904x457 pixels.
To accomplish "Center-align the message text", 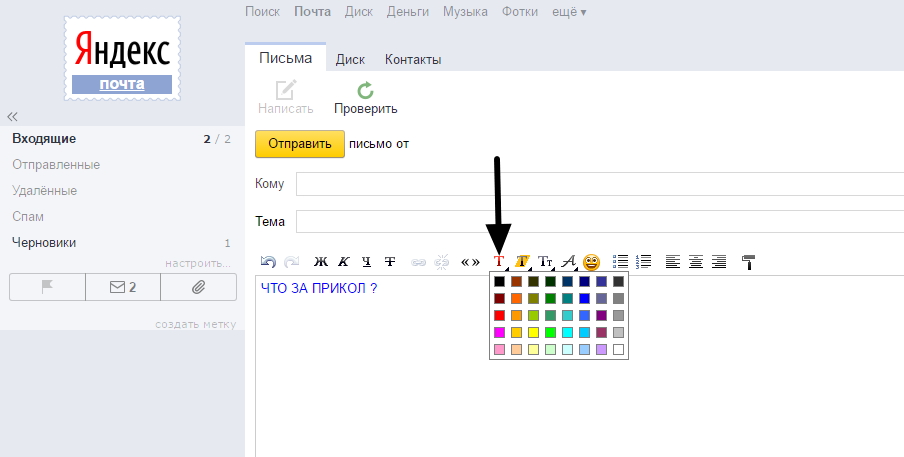I will [x=696, y=262].
